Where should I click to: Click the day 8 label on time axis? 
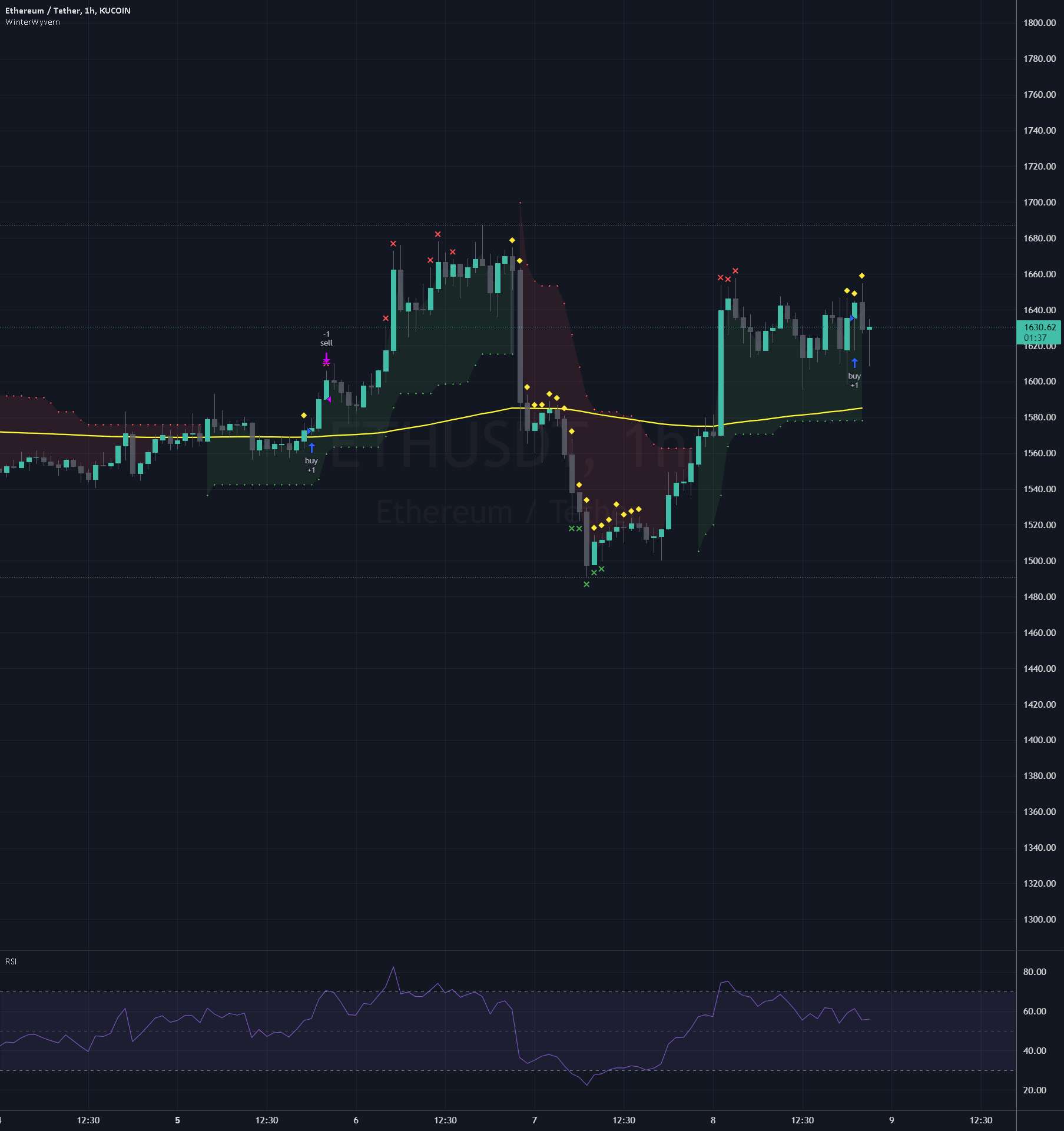712,1120
